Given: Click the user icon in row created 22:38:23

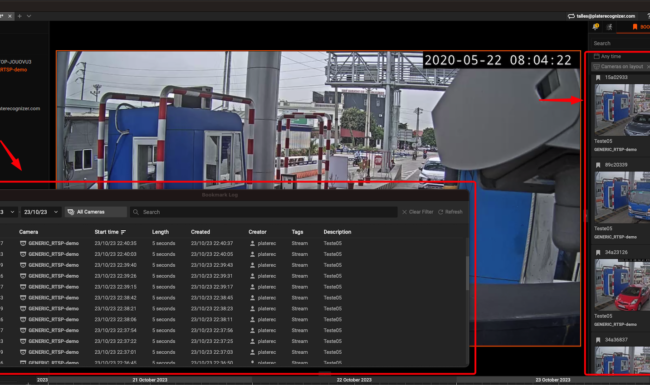Looking at the screenshot, I should click(x=252, y=308).
